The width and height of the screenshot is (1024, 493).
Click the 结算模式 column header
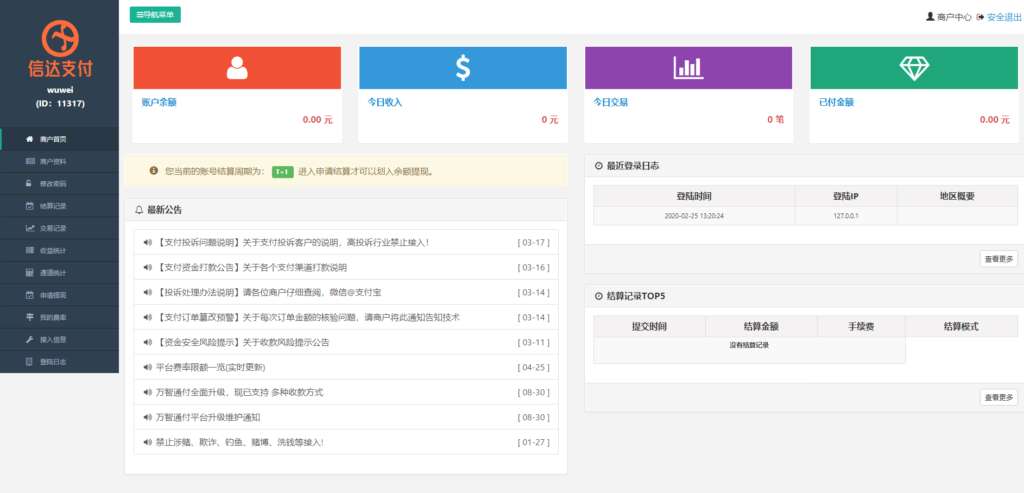point(961,326)
